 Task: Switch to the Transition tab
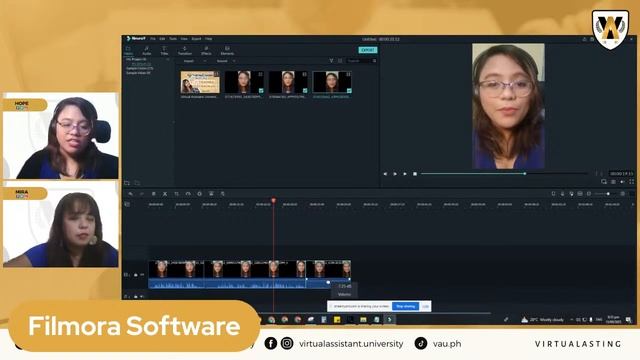[184, 51]
